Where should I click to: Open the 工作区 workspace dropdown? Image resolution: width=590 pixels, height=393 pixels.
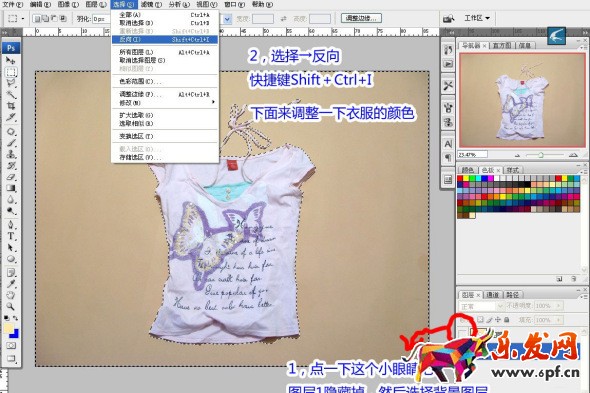[476, 18]
